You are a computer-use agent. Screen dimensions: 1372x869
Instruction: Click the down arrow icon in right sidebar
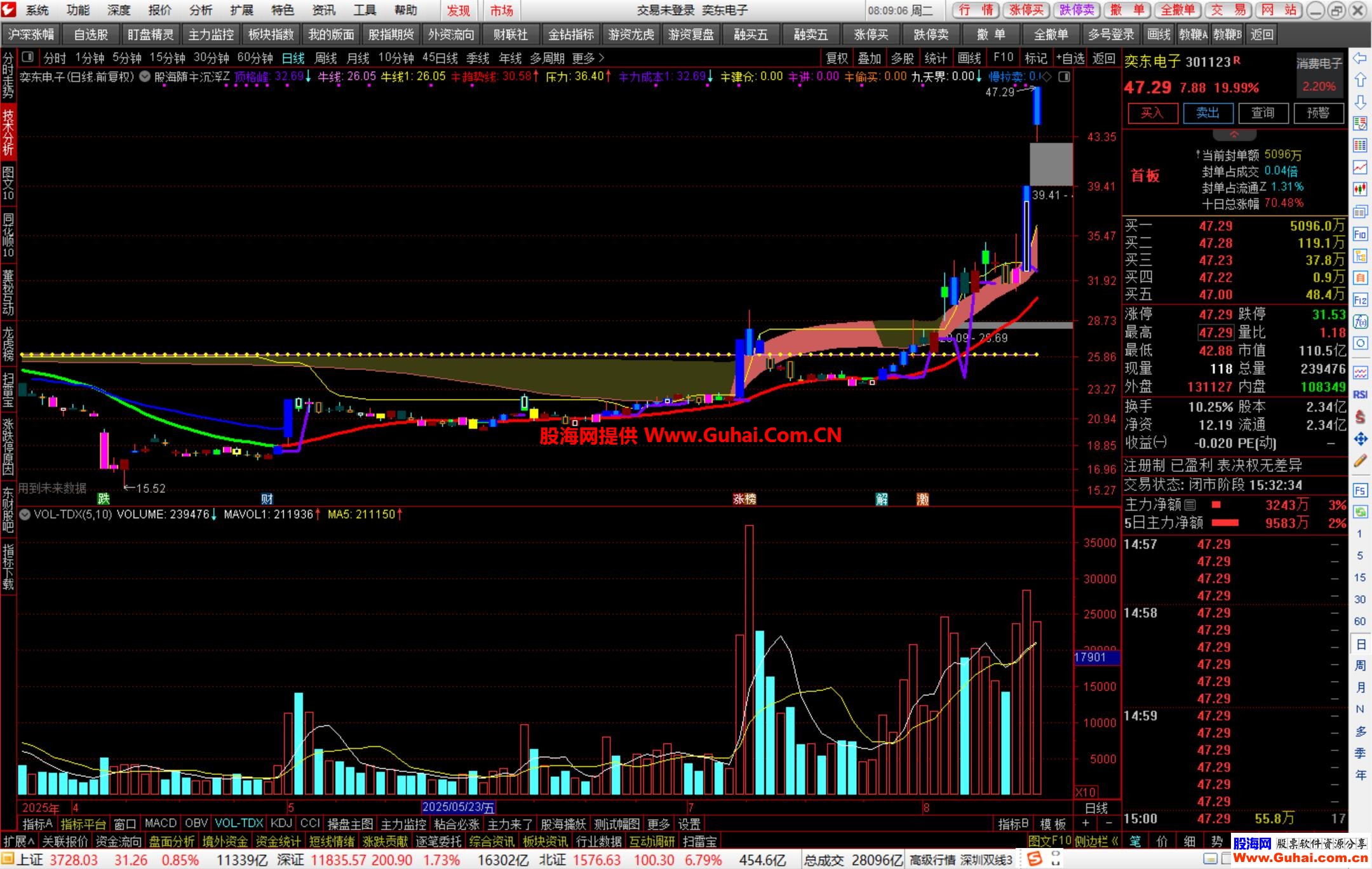coord(1360,102)
